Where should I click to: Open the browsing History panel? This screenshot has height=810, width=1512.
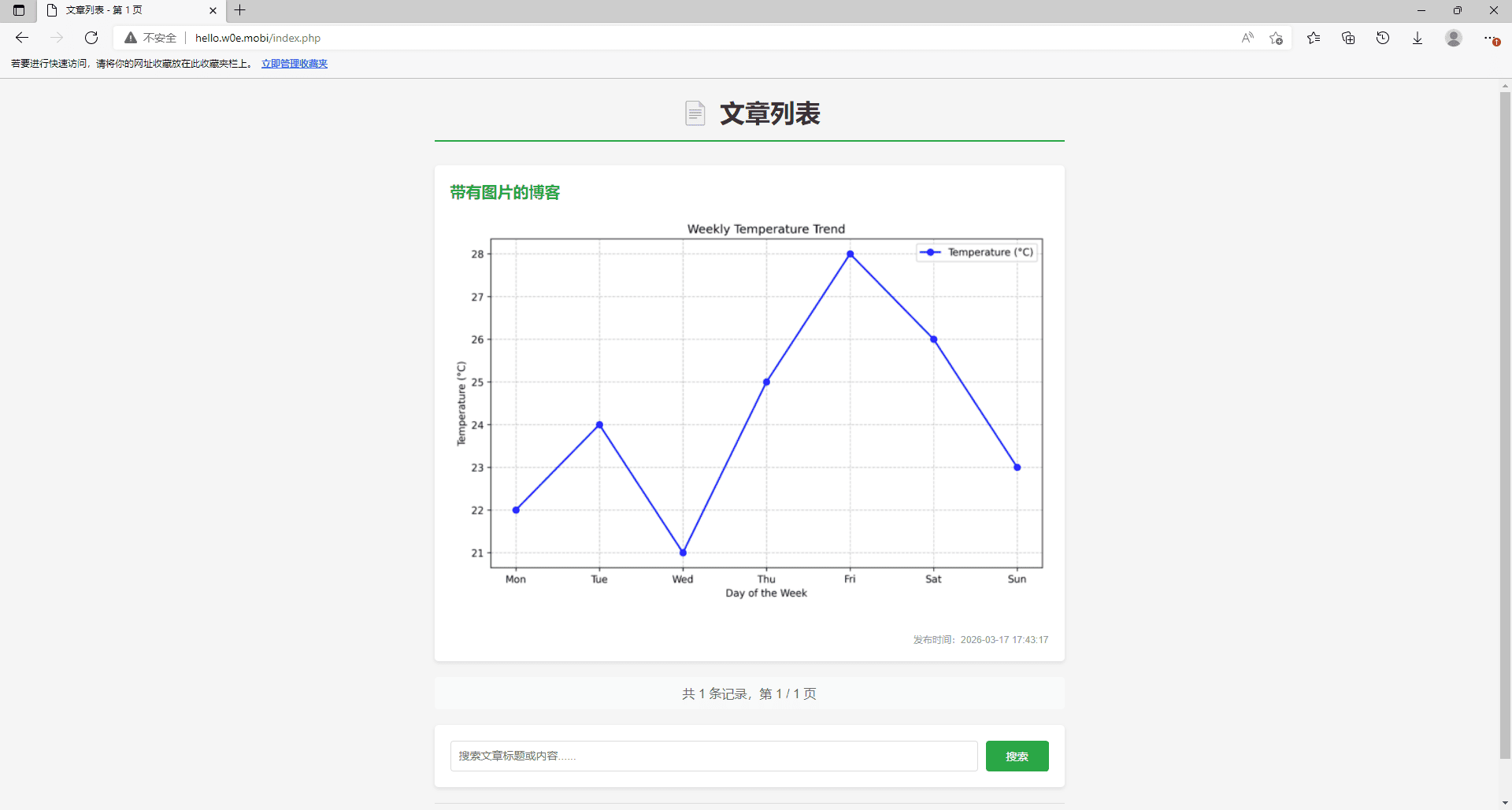pos(1384,37)
